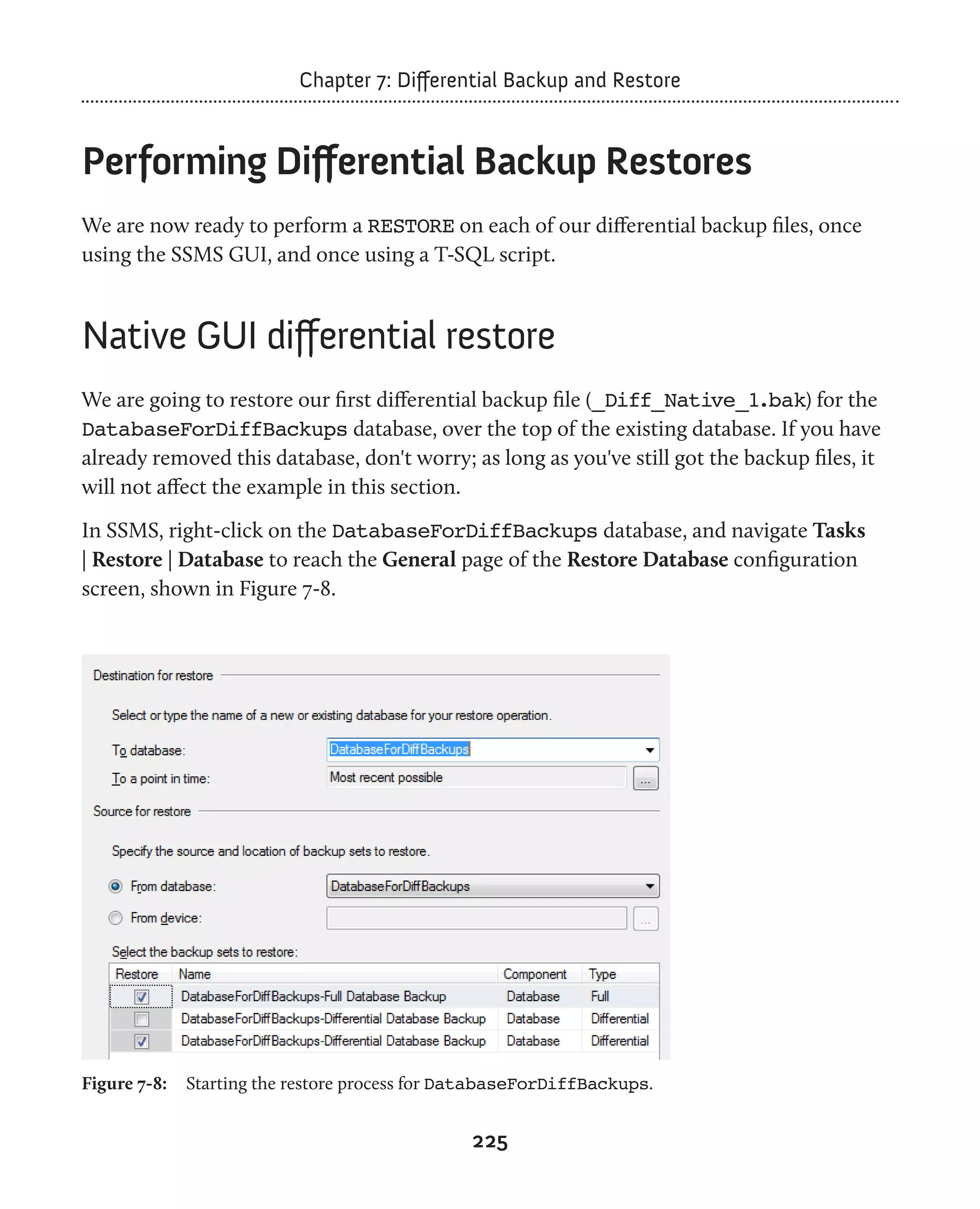Viewport: 980px width, 1209px height.
Task: Click the Type column header
Action: point(621,974)
